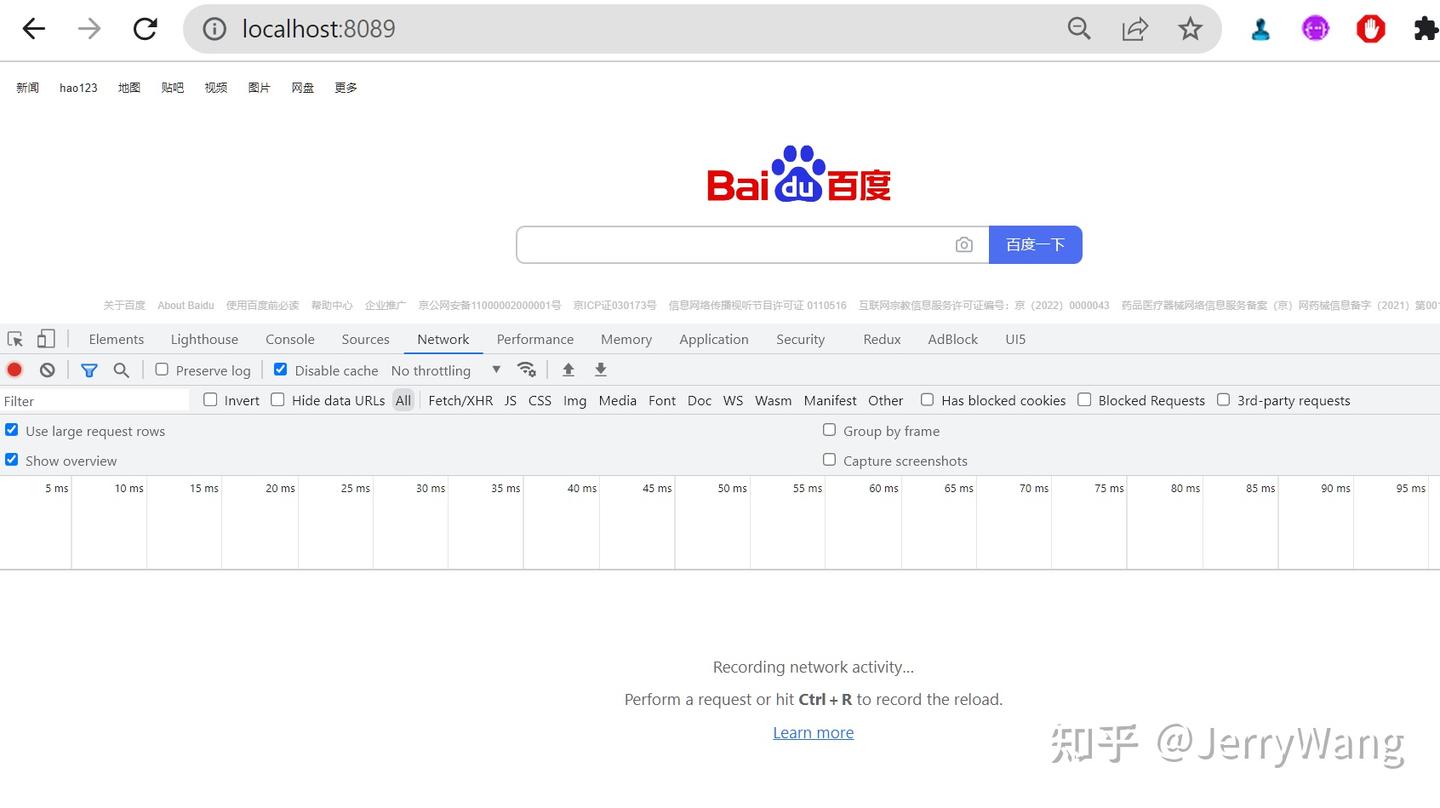1440x808 pixels.
Task: Toggle the device toolbar icon in DevTools
Action: [x=46, y=339]
